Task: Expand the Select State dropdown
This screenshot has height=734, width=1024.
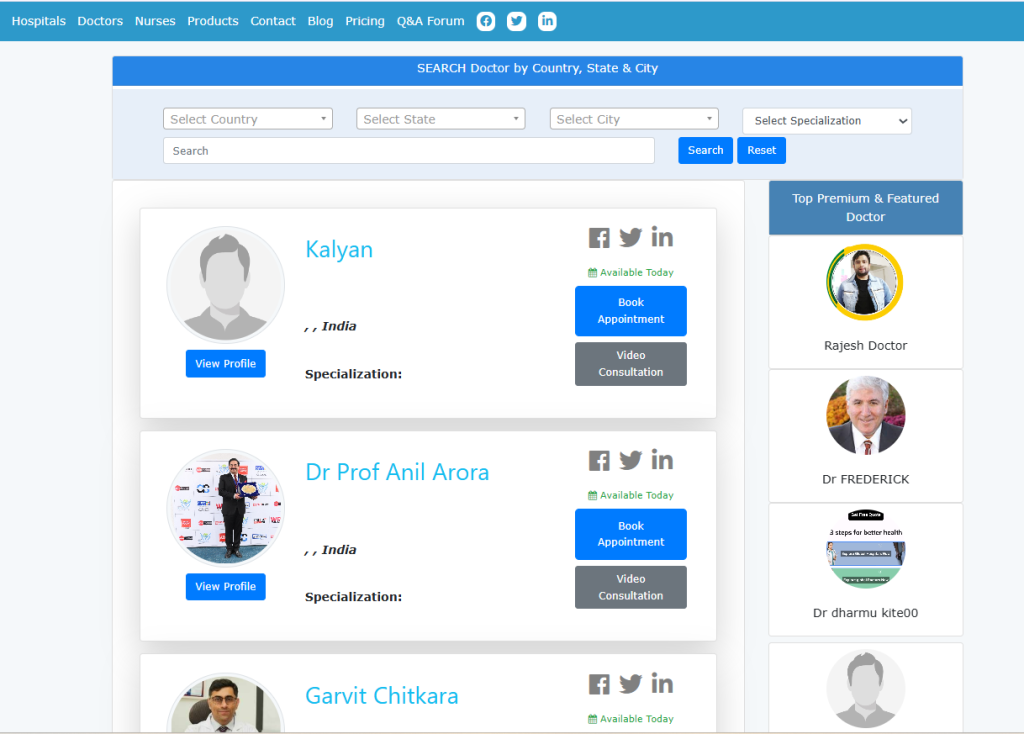Action: pyautogui.click(x=441, y=119)
